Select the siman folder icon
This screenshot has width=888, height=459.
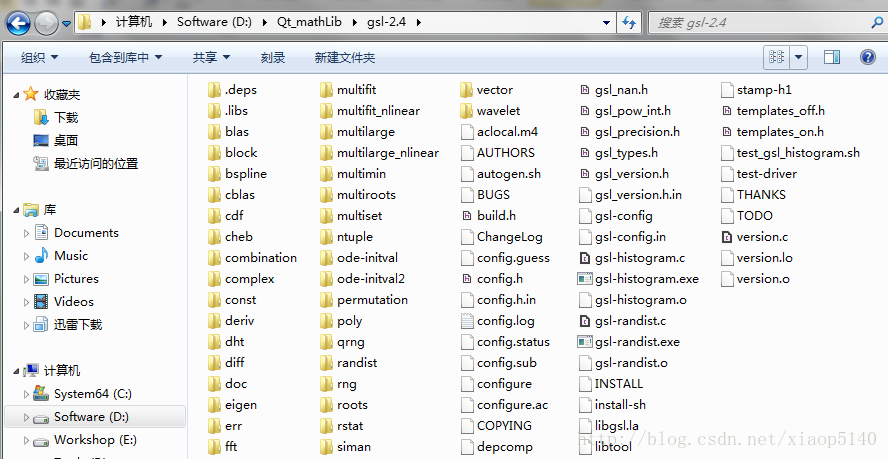tap(326, 447)
